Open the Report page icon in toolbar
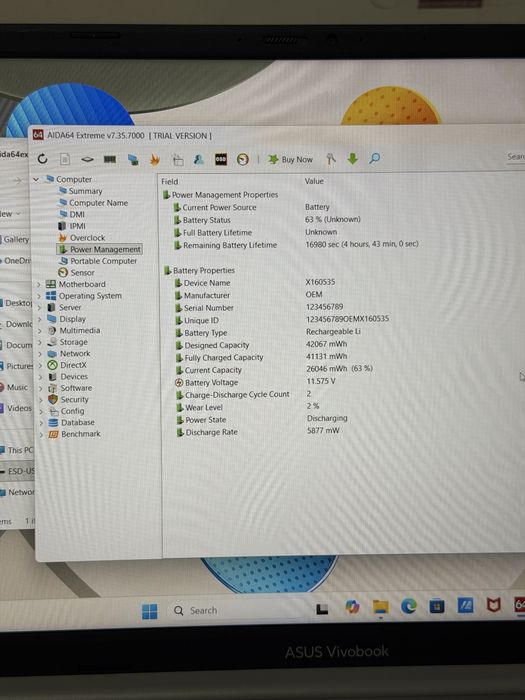 tap(65, 159)
